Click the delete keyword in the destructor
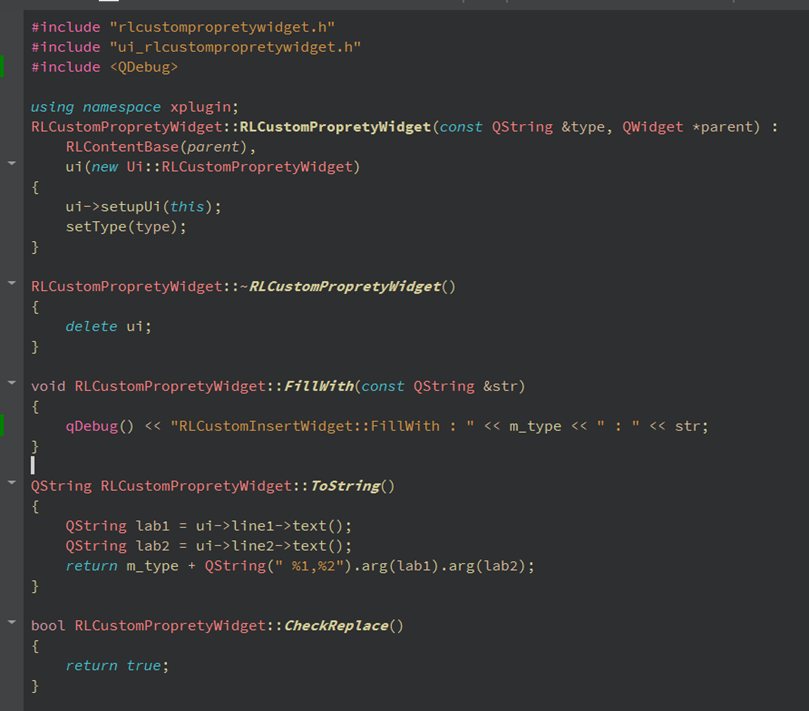This screenshot has height=711, width=809. click(91, 326)
